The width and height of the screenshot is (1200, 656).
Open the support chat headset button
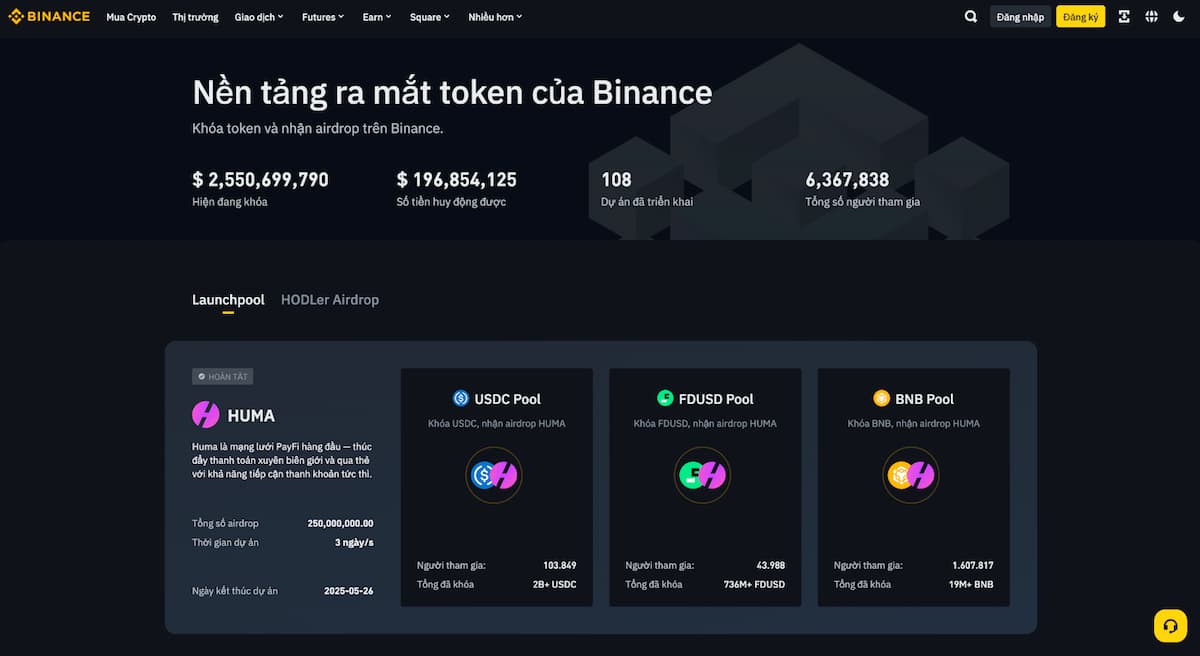[1170, 625]
